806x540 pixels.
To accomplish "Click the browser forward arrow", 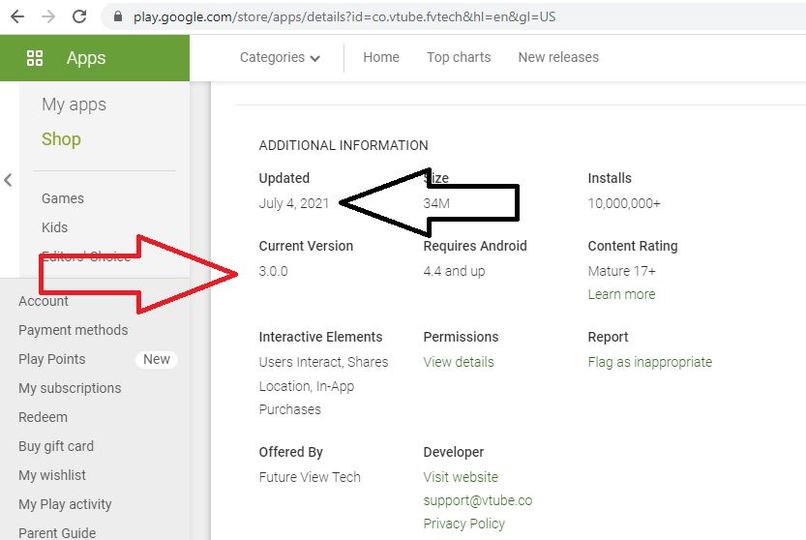I will tap(48, 17).
